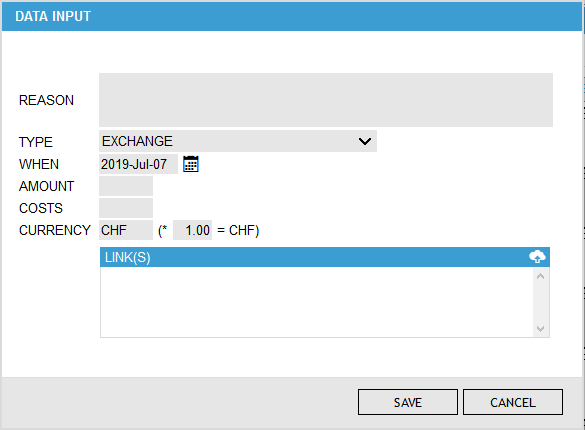The height and width of the screenshot is (430, 585).
Task: Click the CURRENCY label
Action: click(x=55, y=230)
